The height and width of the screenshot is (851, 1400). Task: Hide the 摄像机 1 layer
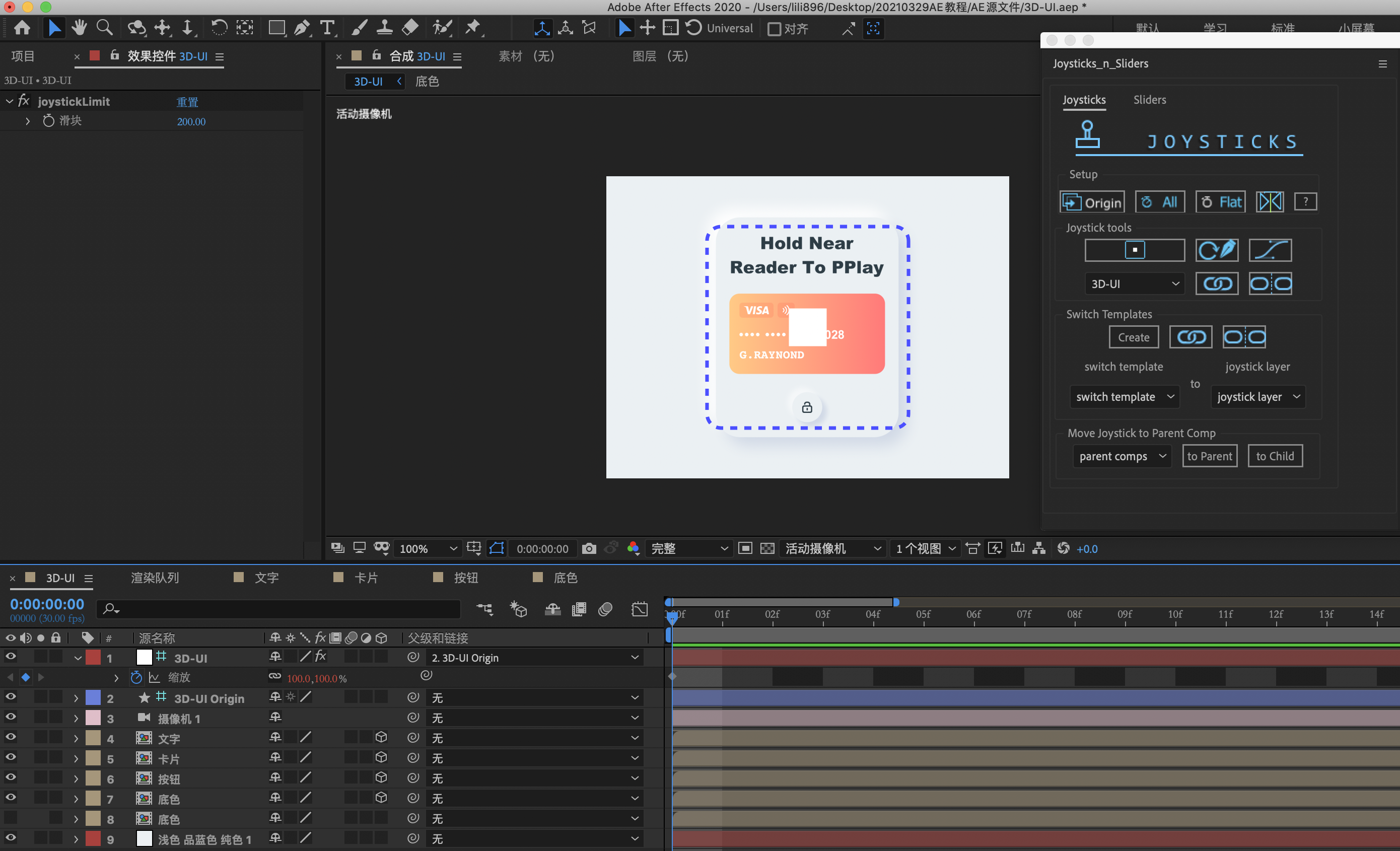pyautogui.click(x=10, y=718)
